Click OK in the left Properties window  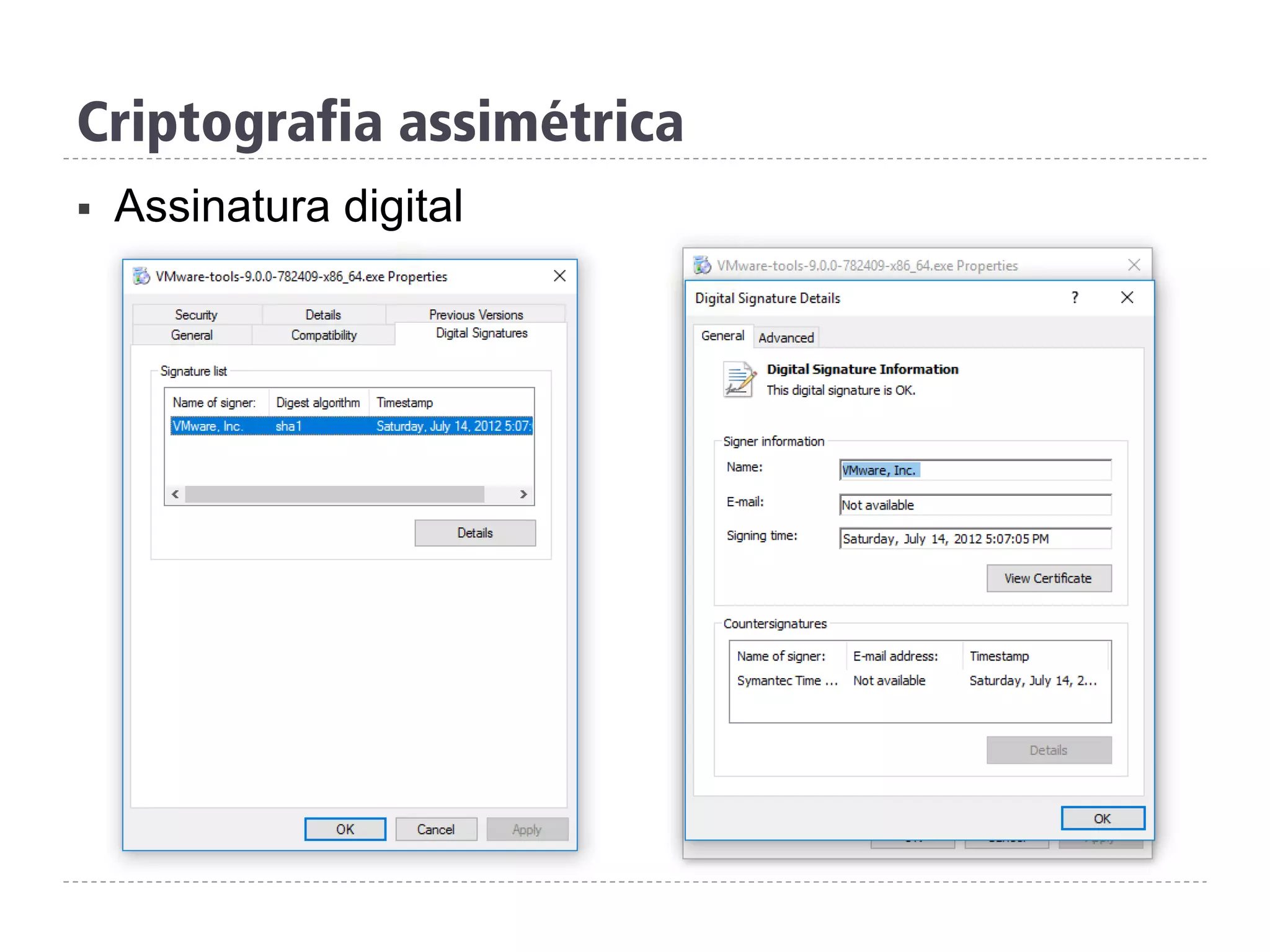click(x=345, y=829)
